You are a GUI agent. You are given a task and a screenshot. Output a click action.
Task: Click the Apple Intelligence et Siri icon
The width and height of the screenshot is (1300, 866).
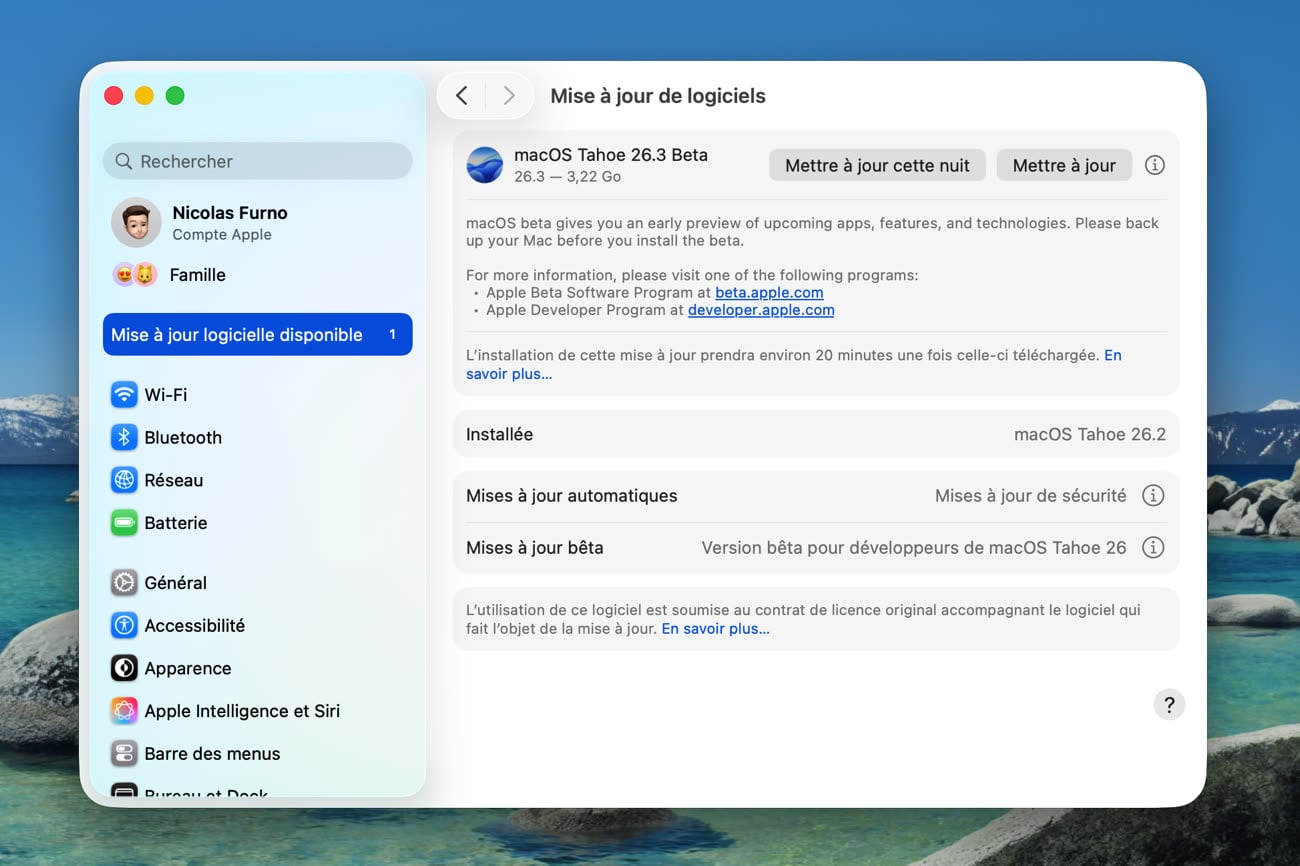[x=124, y=711]
